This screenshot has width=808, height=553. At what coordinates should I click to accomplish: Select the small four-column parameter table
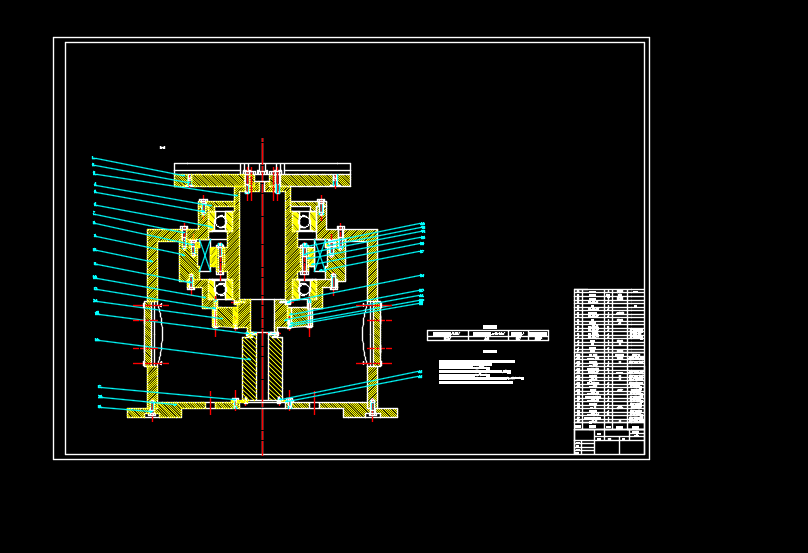tap(488, 336)
